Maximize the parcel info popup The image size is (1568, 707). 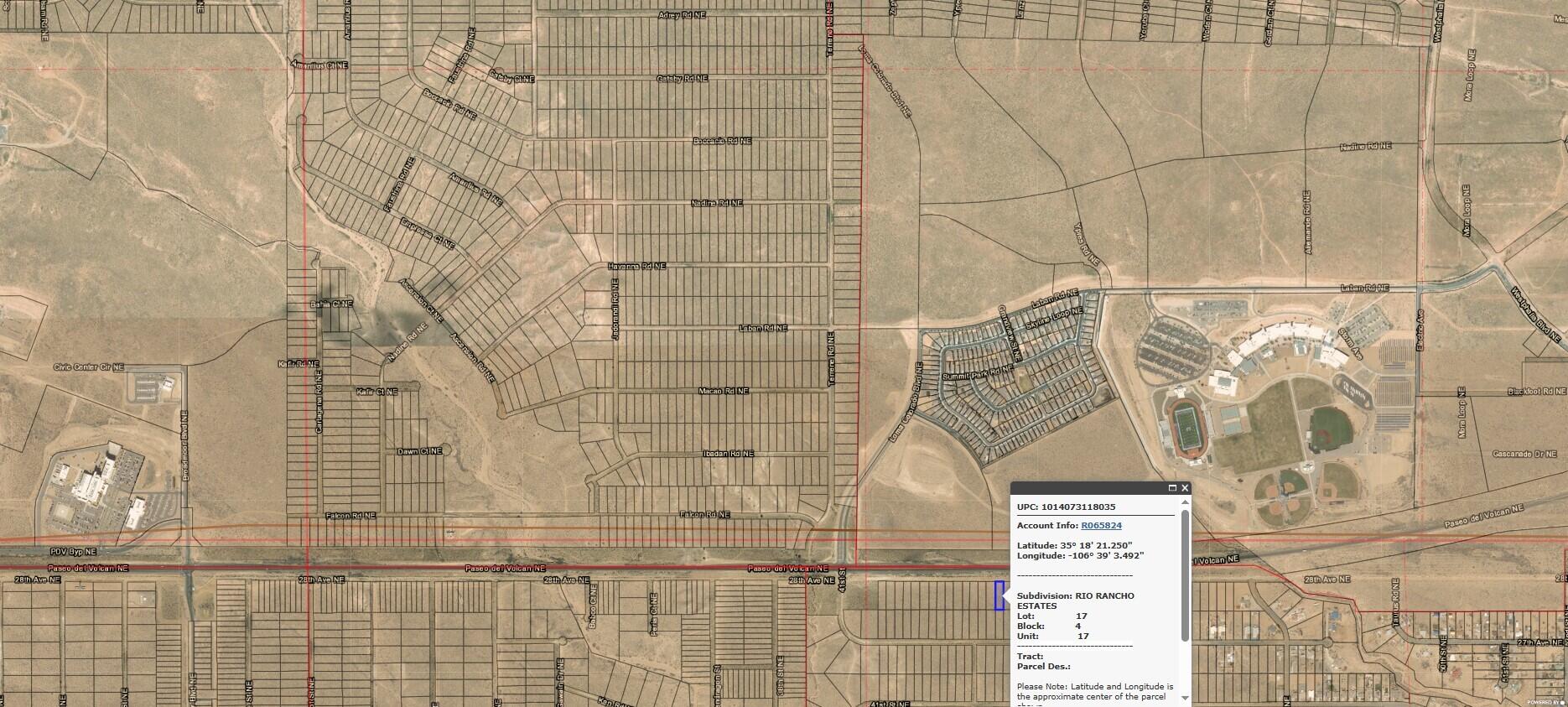point(1172,488)
